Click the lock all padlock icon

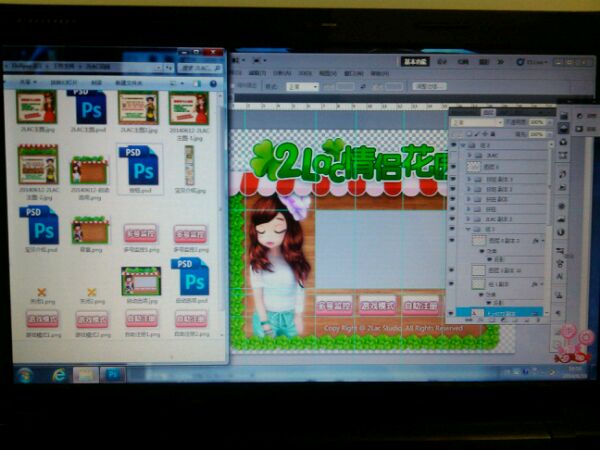[x=493, y=134]
